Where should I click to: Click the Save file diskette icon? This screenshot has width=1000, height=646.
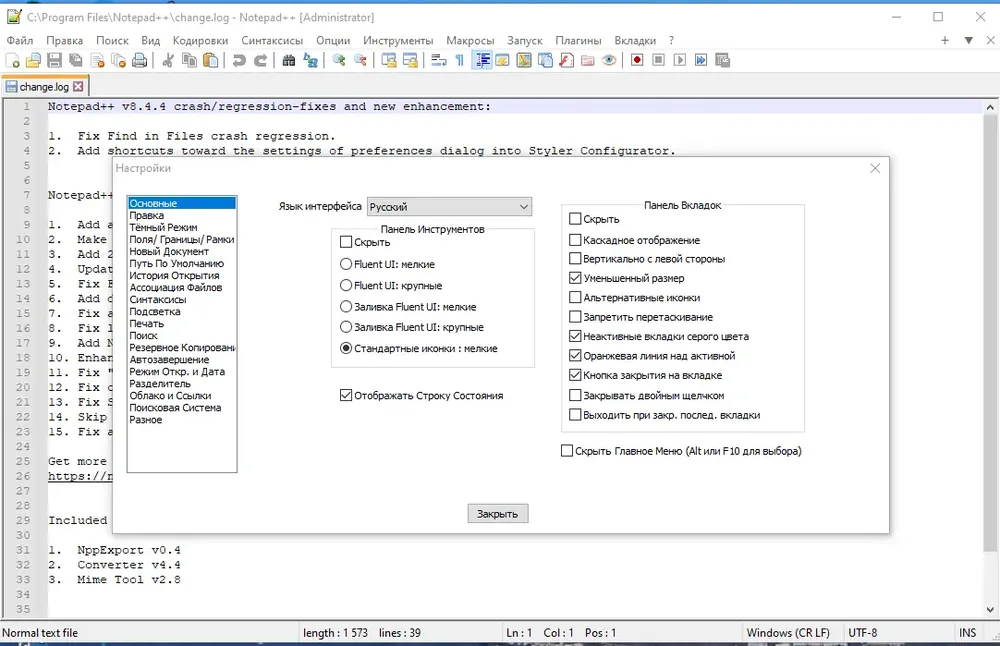point(55,61)
